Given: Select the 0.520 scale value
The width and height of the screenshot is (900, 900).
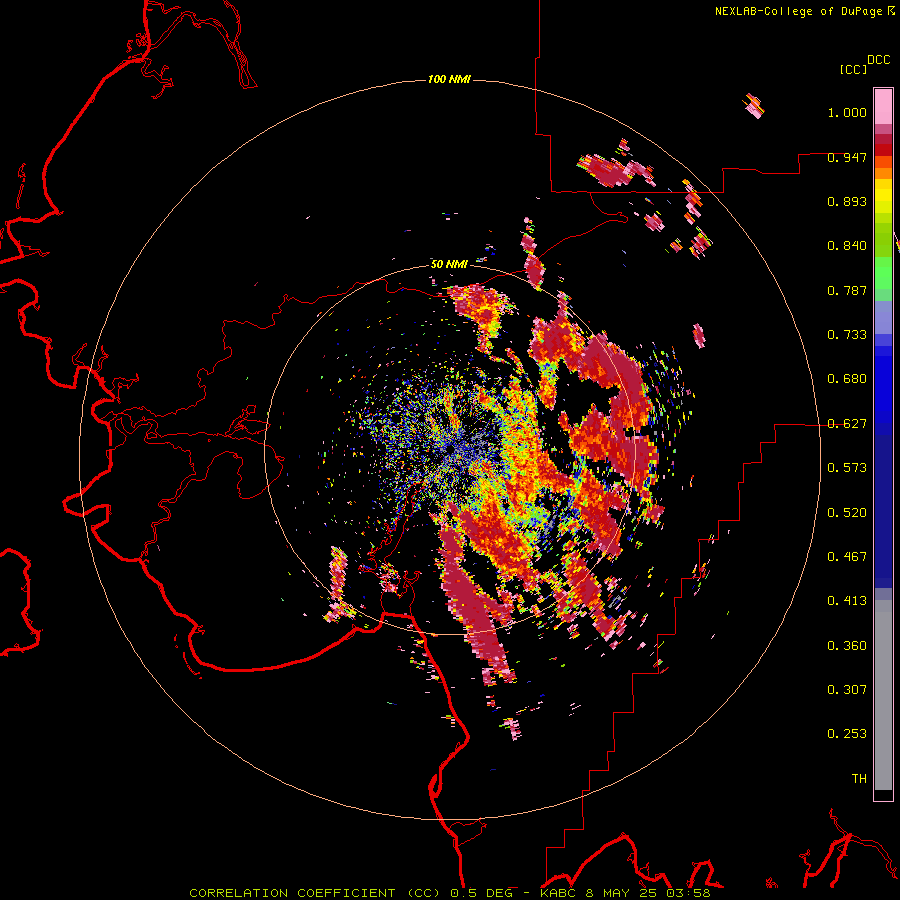Looking at the screenshot, I should [x=847, y=513].
